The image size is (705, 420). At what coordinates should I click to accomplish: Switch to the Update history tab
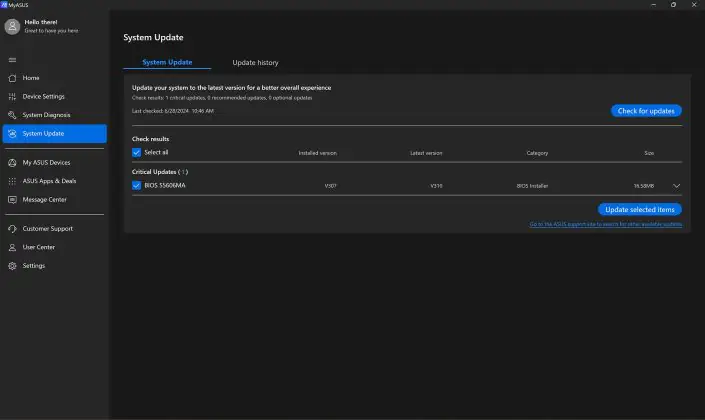255,63
